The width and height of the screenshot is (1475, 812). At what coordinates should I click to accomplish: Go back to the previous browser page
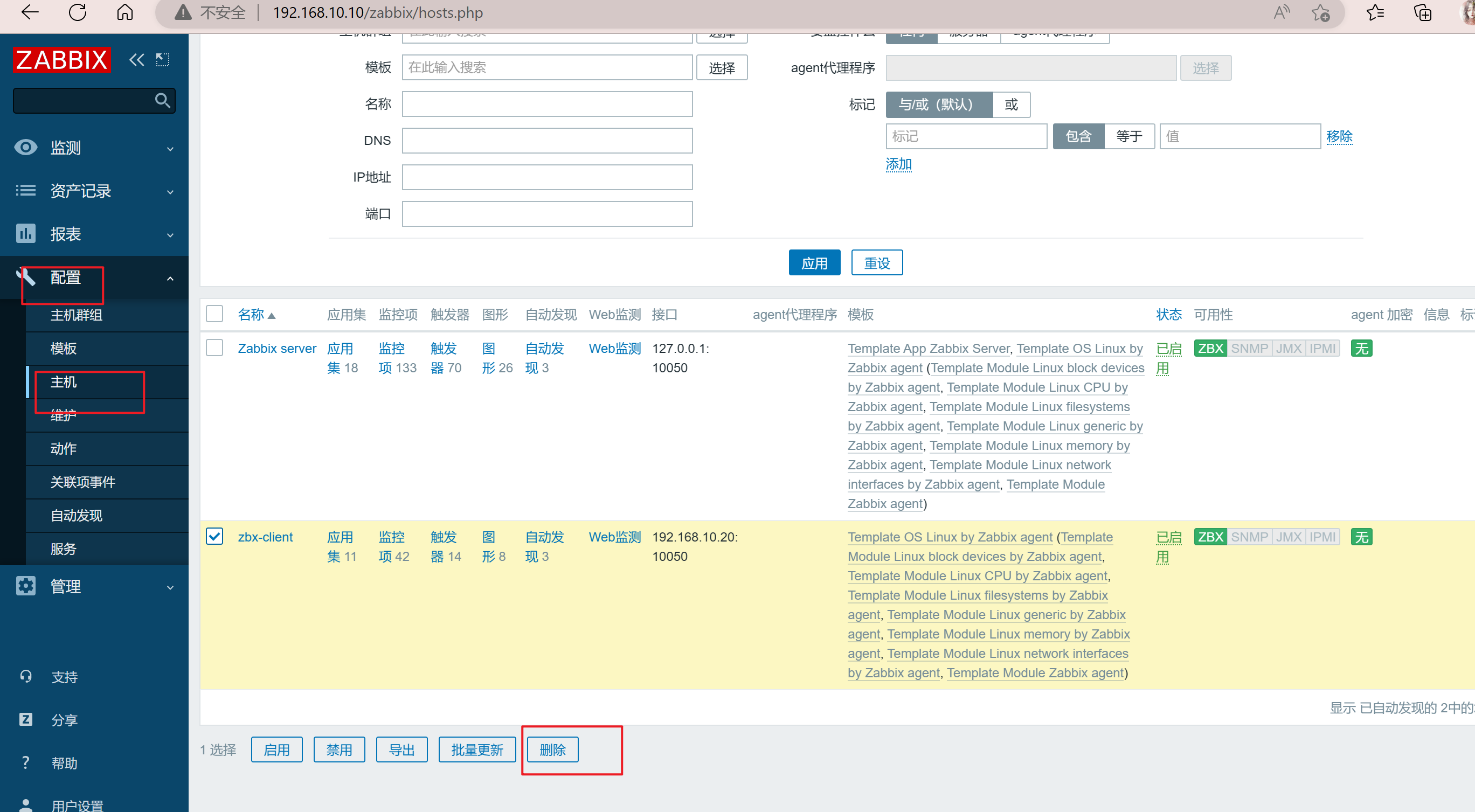(x=30, y=12)
